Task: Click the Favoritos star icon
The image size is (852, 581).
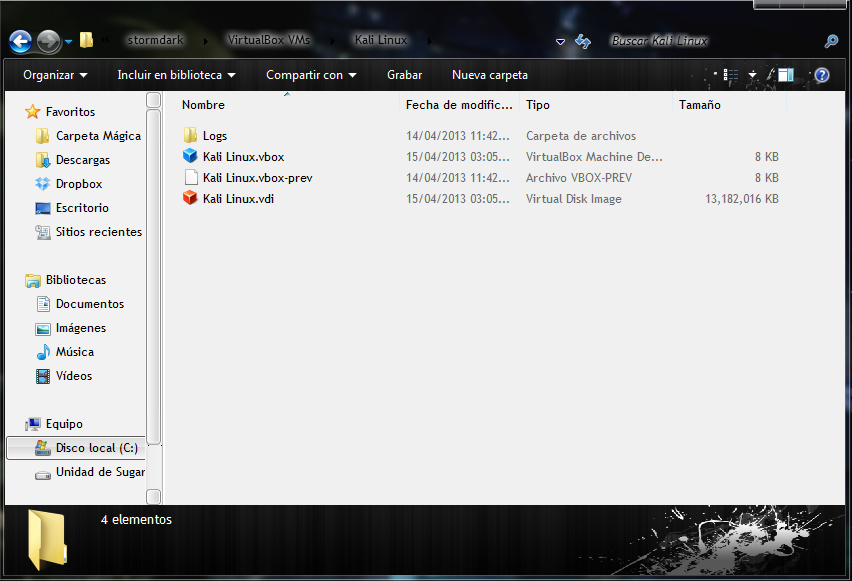Action: 33,111
